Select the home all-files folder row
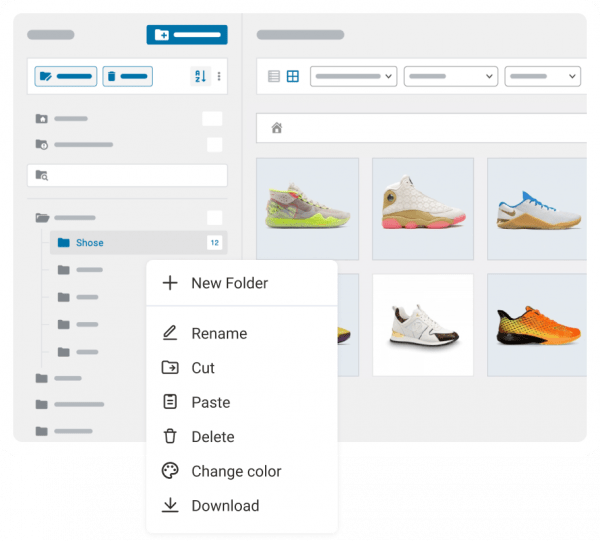 tap(129, 119)
